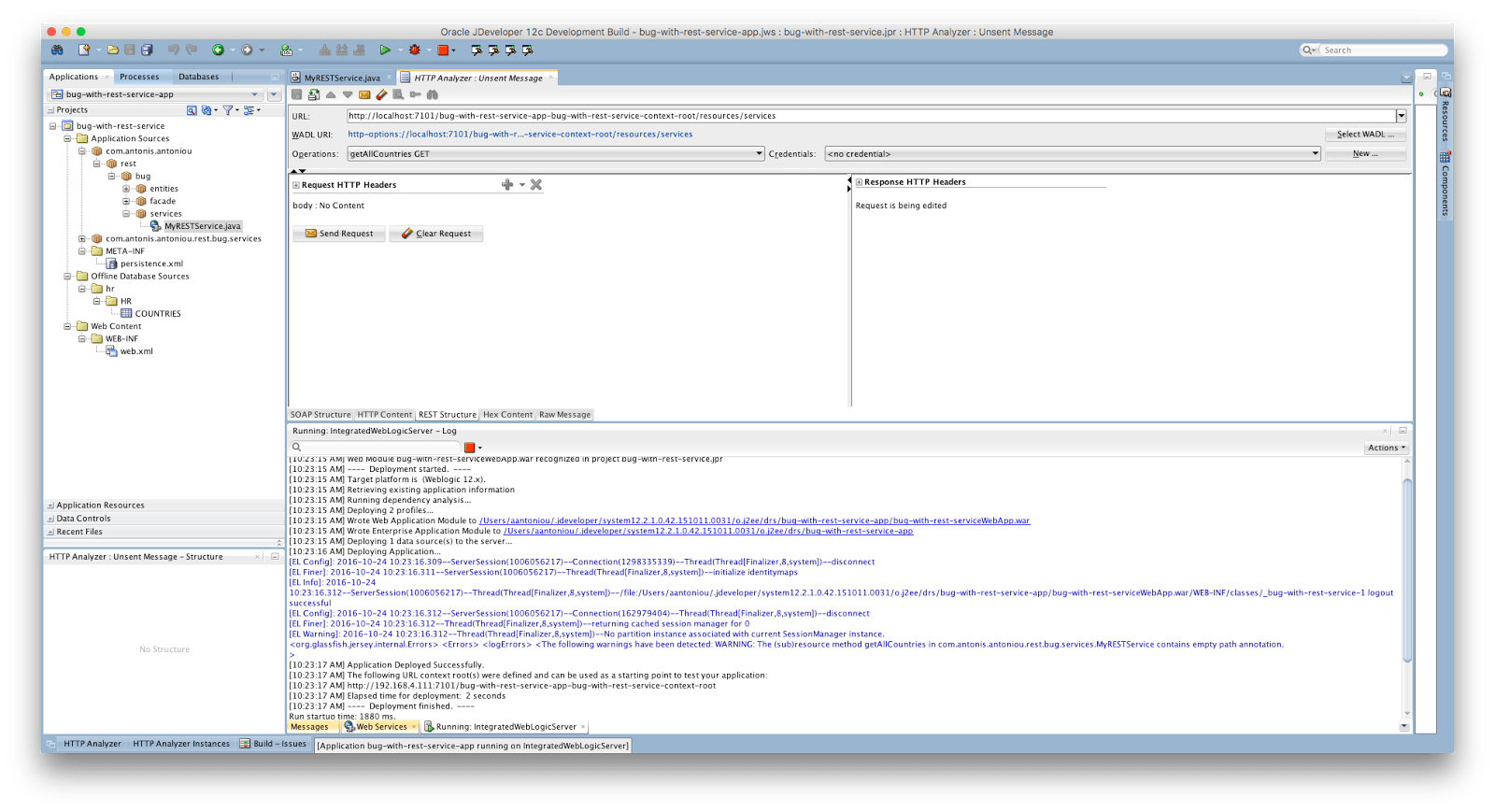Click the Save All icon in toolbar

click(x=147, y=50)
